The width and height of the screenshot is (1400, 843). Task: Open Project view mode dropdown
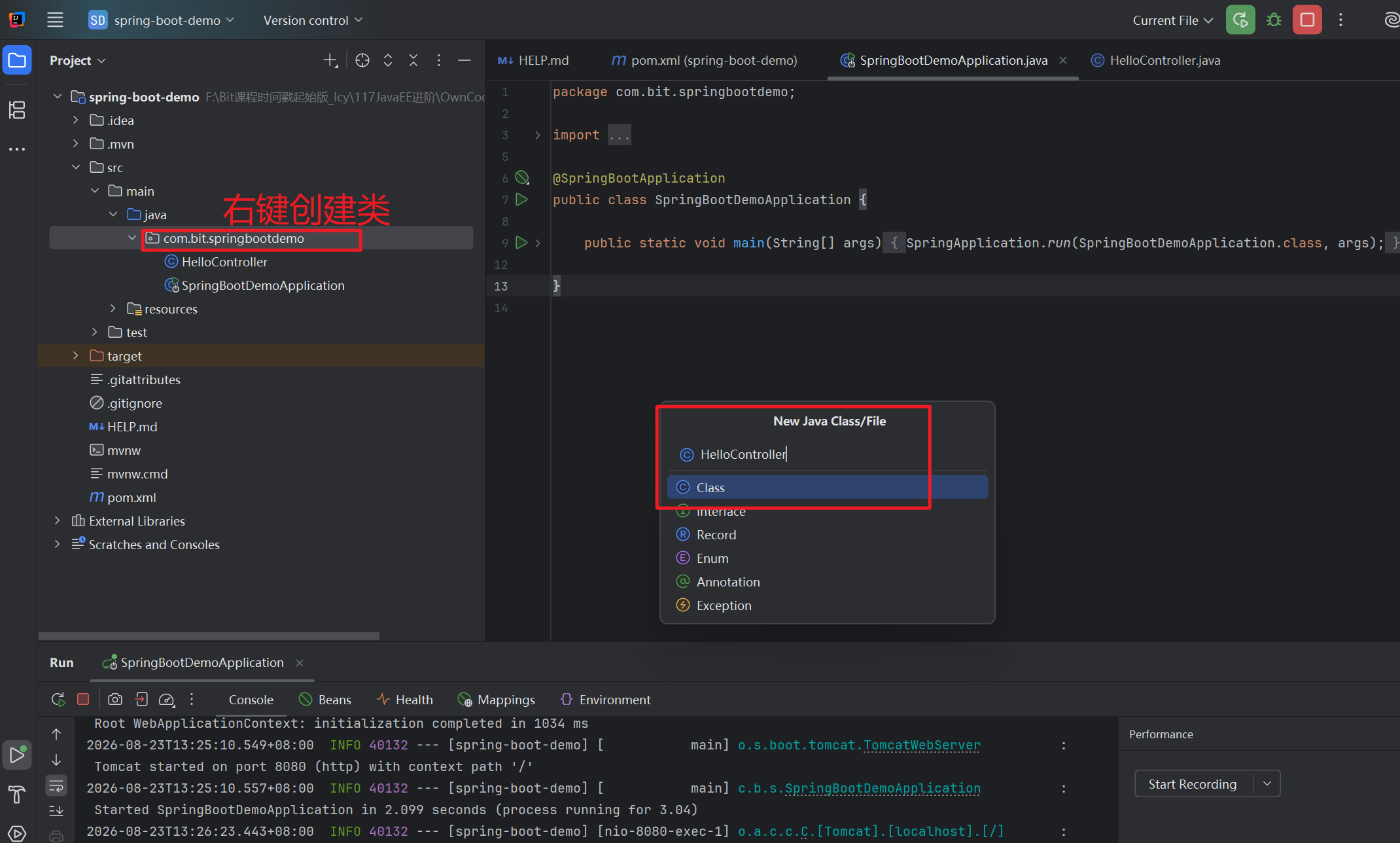(x=77, y=61)
